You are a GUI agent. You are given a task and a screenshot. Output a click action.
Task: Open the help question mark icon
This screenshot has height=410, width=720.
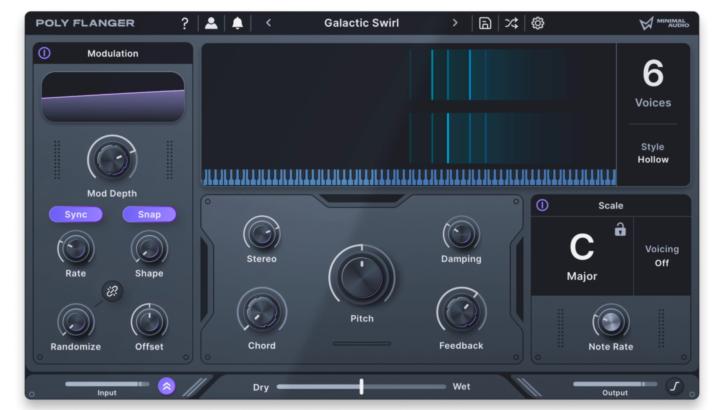(x=185, y=23)
